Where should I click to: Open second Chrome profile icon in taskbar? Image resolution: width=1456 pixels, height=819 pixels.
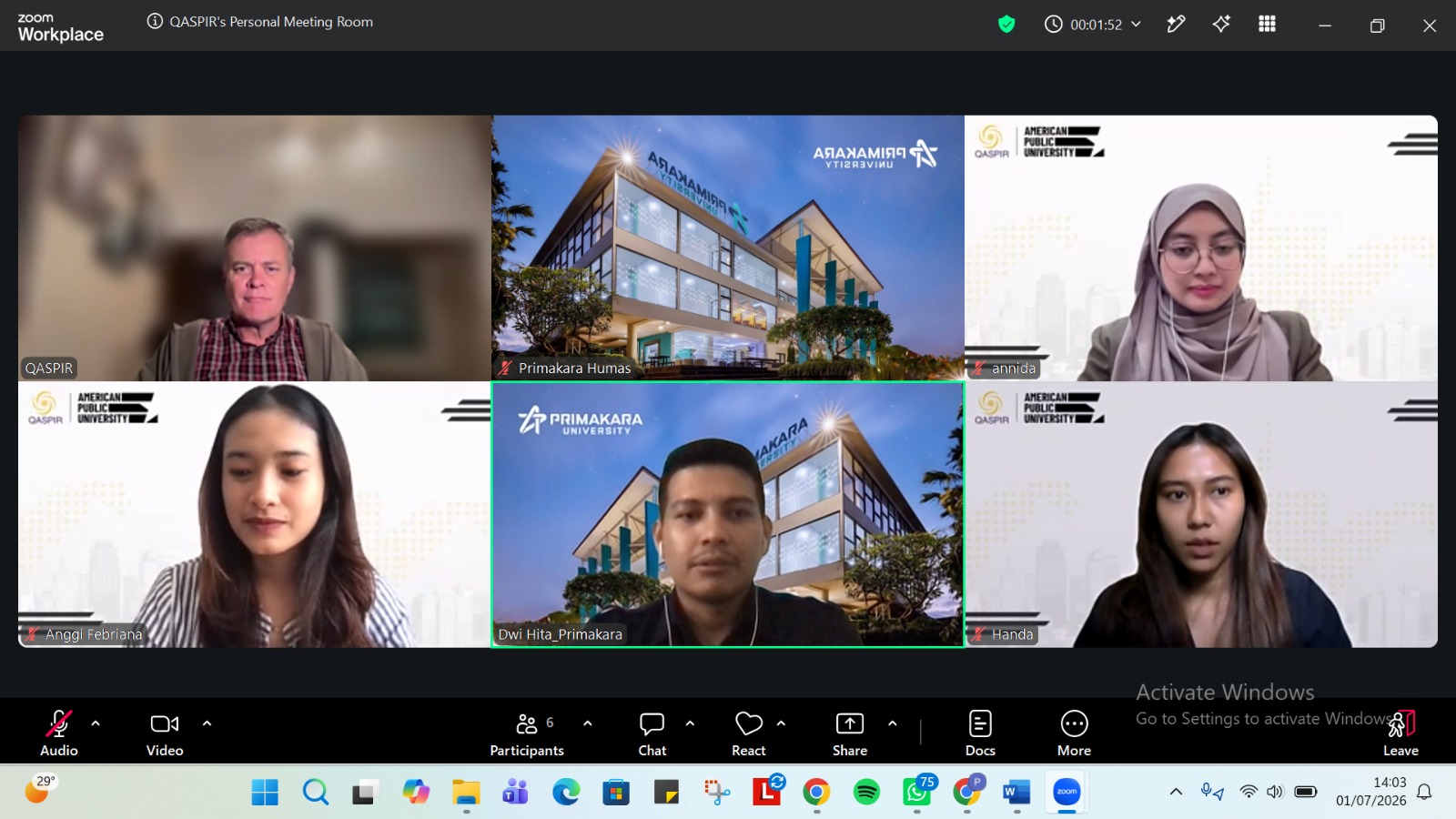(967, 792)
